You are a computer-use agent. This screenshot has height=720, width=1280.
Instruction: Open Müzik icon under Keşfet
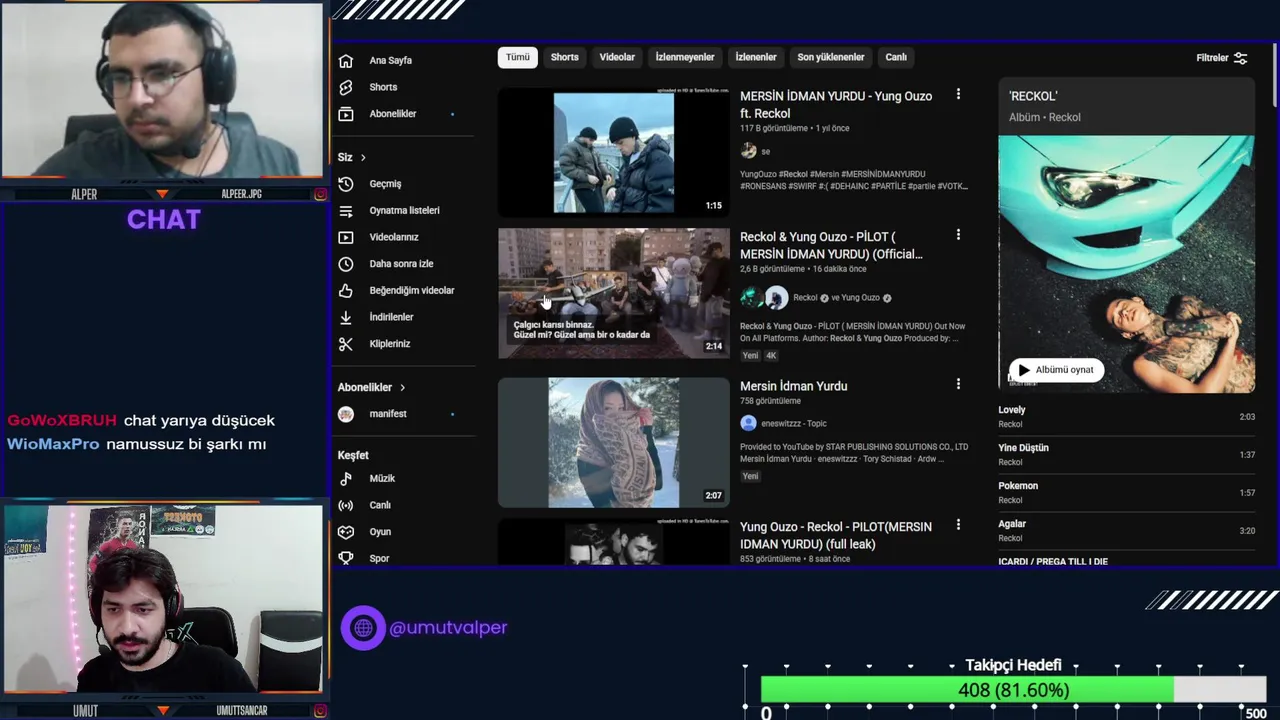coord(346,478)
